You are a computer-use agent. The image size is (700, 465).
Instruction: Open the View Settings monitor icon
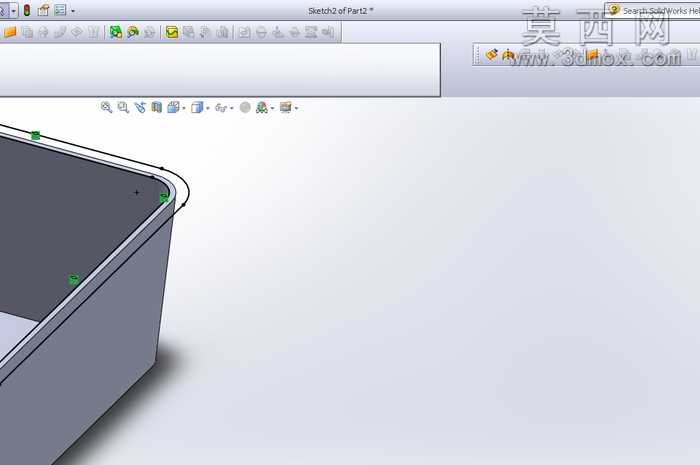pyautogui.click(x=285, y=108)
